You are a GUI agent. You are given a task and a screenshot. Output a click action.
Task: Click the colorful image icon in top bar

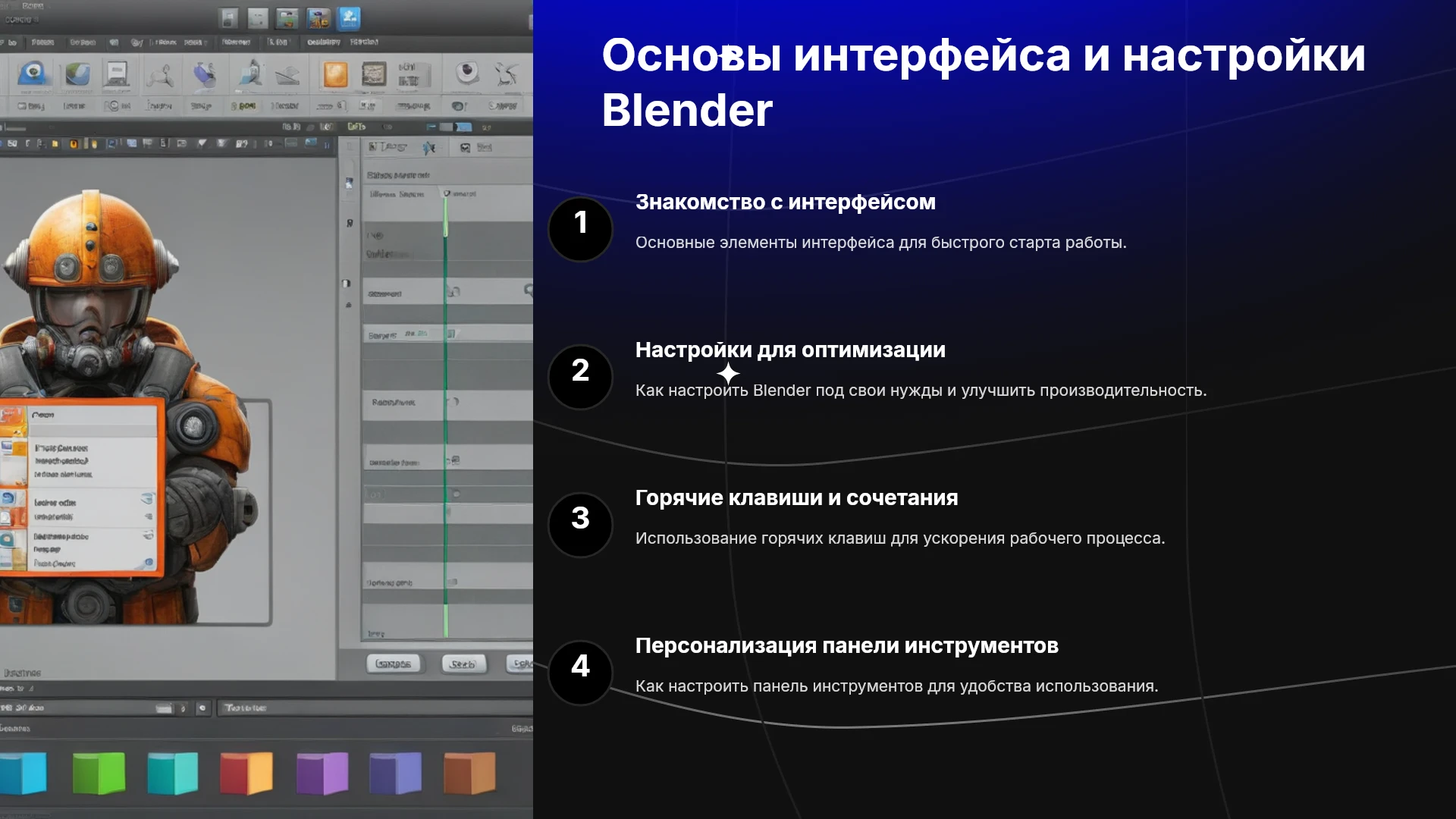[318, 18]
